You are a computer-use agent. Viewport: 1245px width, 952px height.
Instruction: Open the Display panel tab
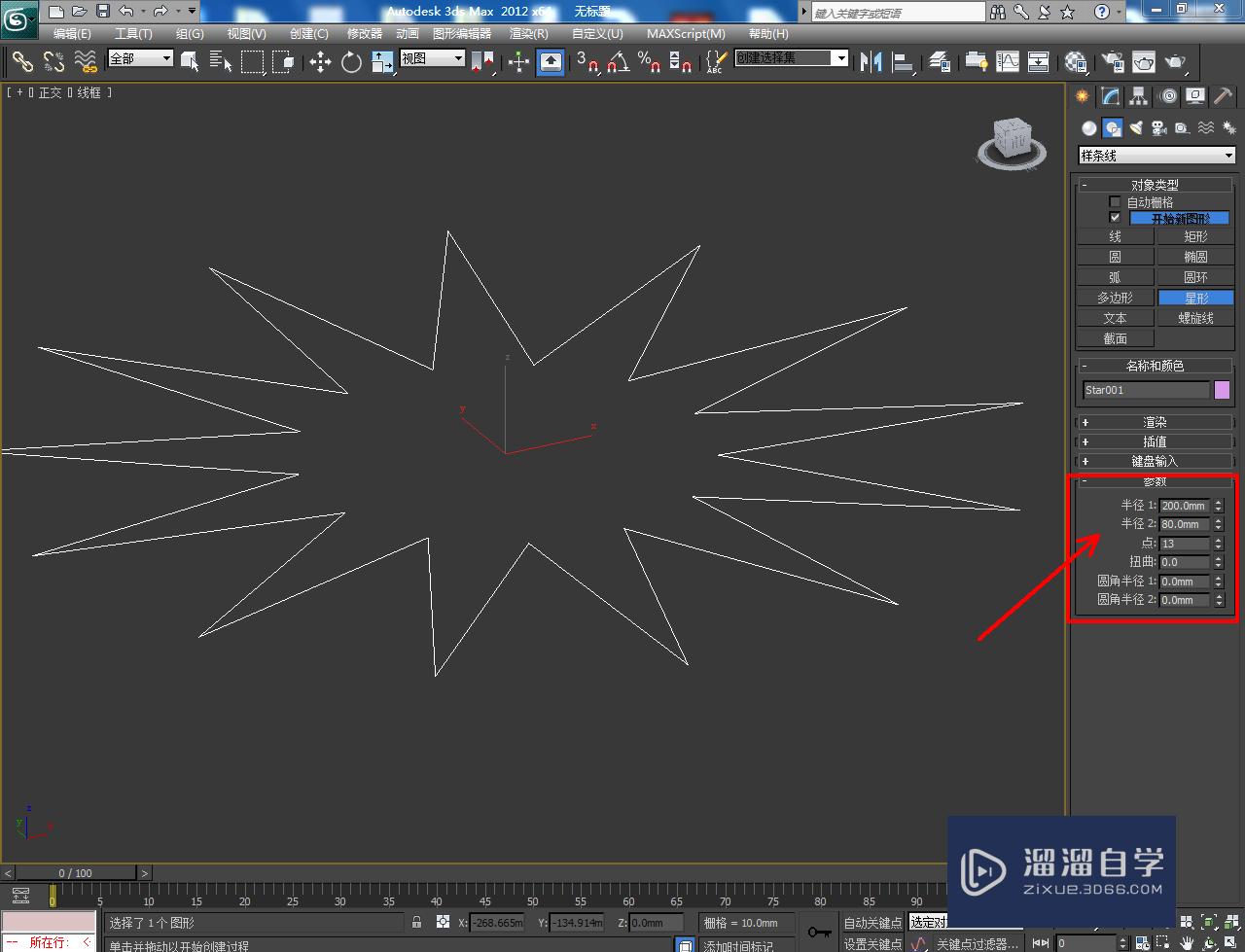click(x=1195, y=96)
